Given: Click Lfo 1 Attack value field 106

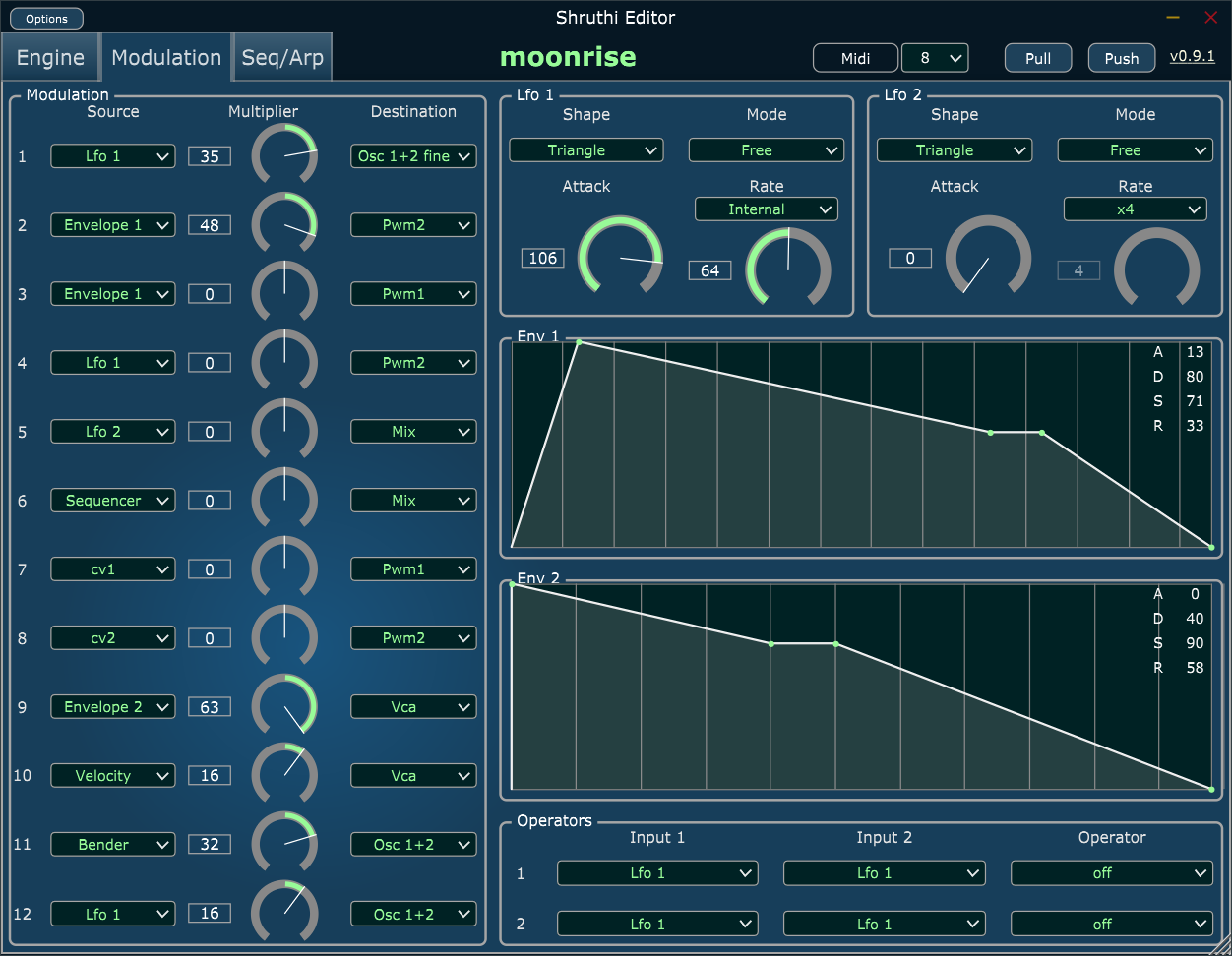Looking at the screenshot, I should click(543, 259).
